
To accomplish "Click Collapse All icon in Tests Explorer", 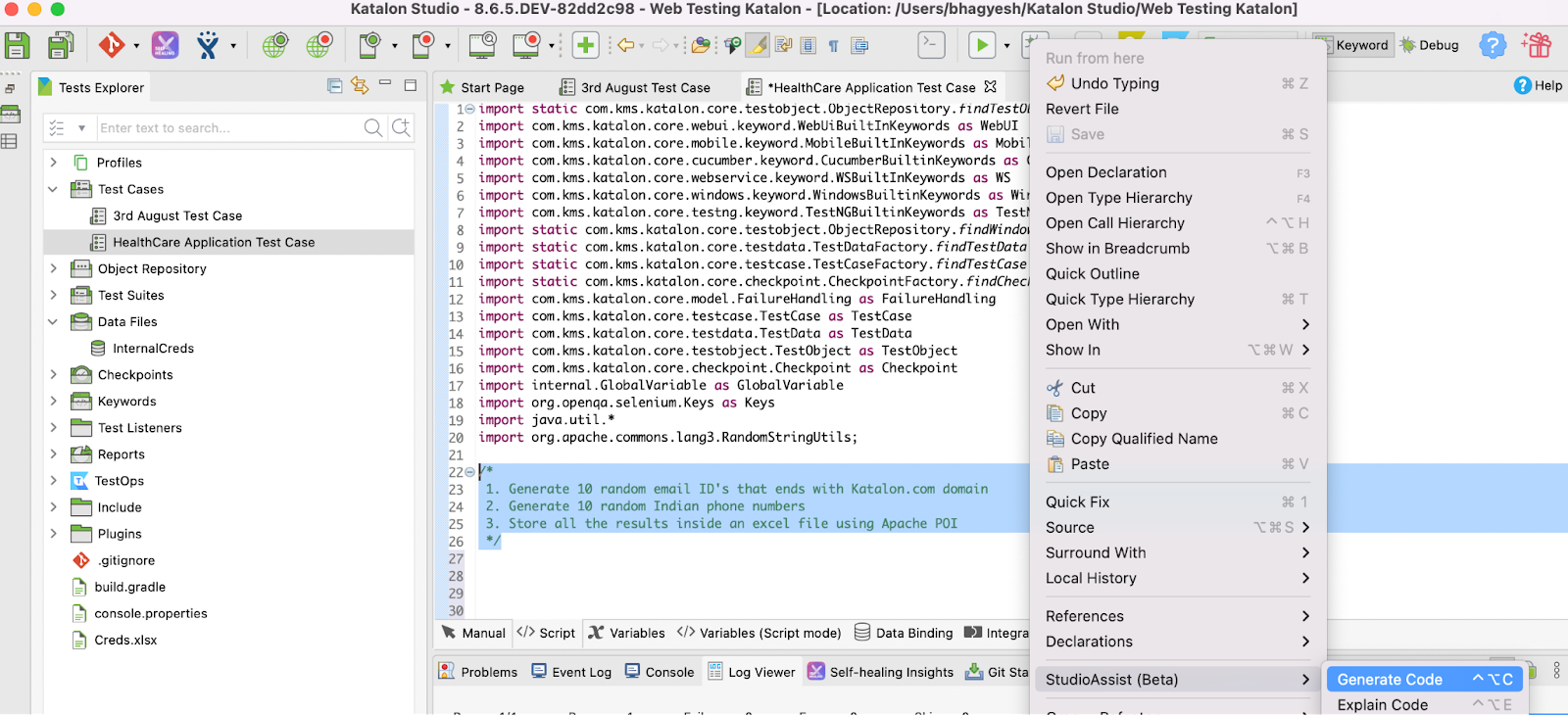I will (x=334, y=86).
